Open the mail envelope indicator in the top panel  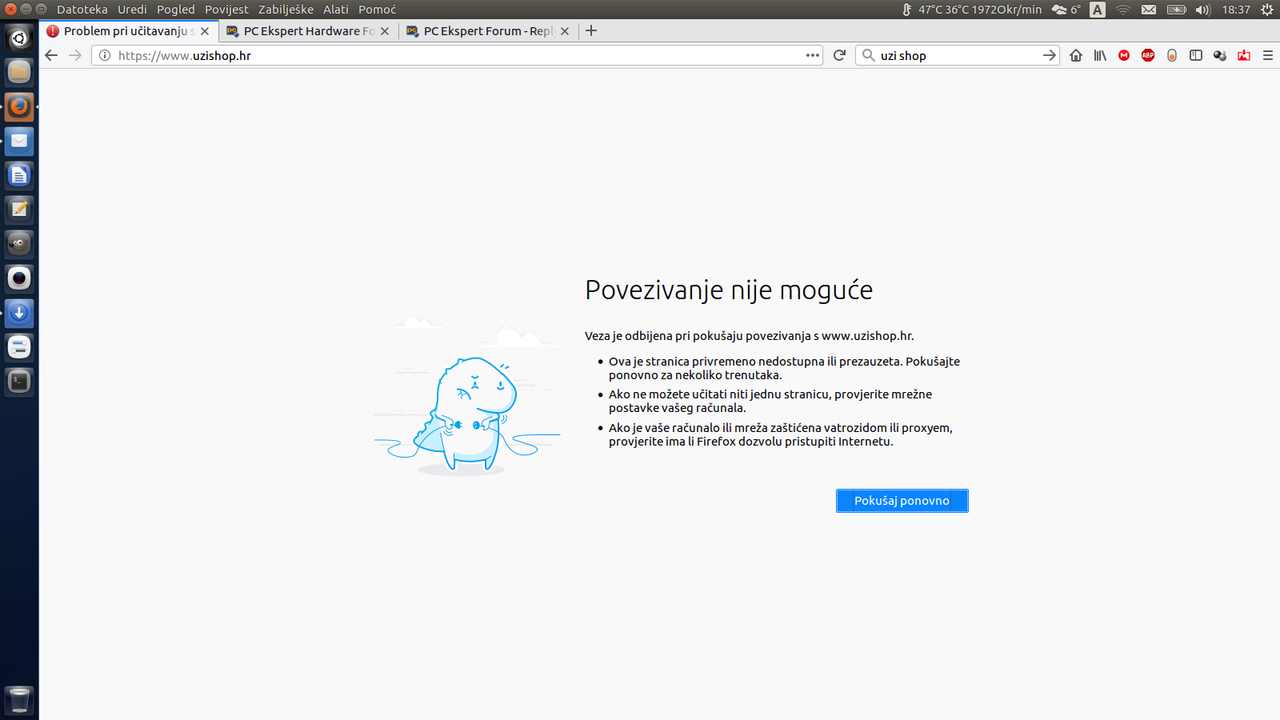pyautogui.click(x=1149, y=9)
